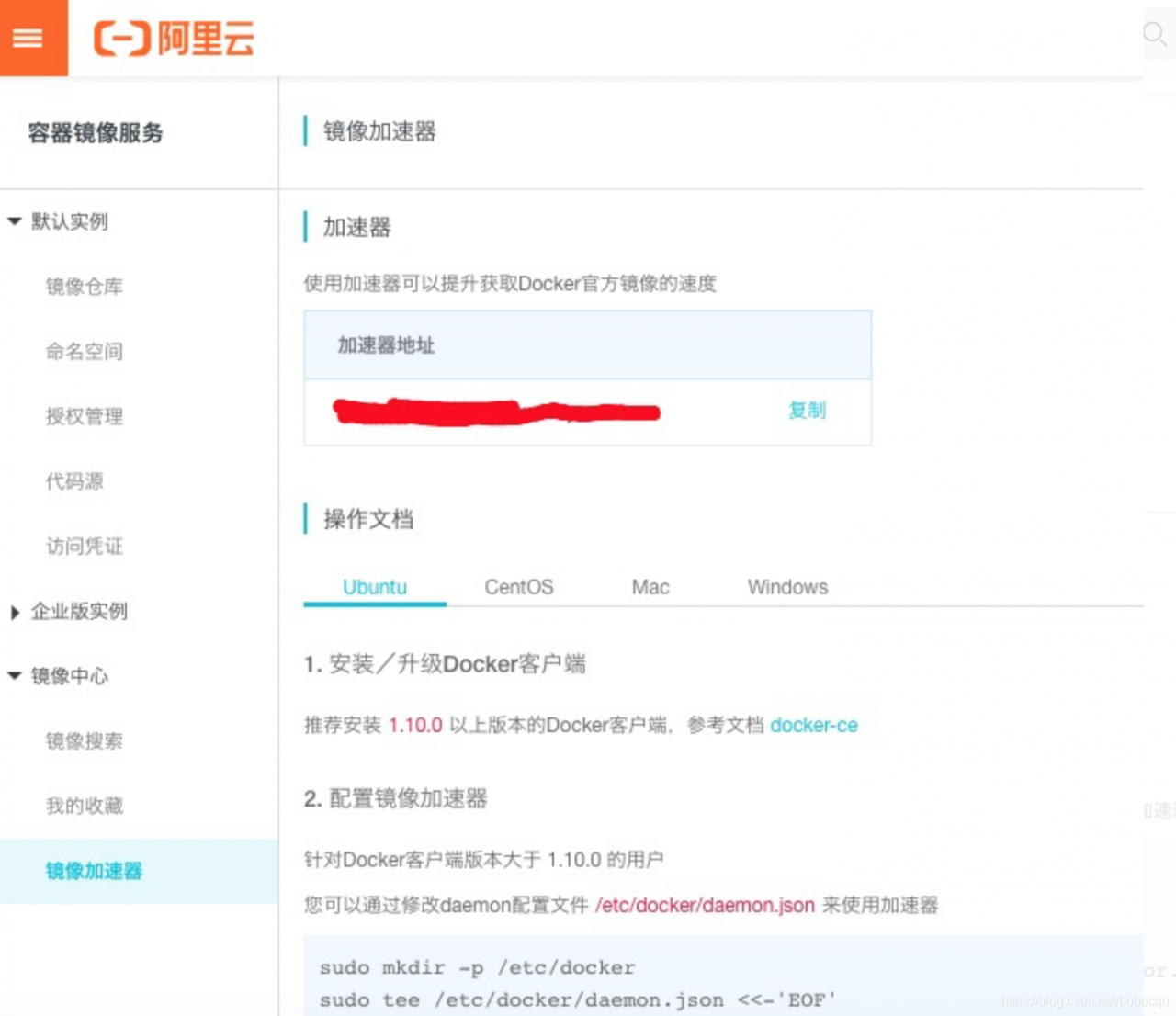
Task: Go to 我的收藏
Action: click(84, 807)
